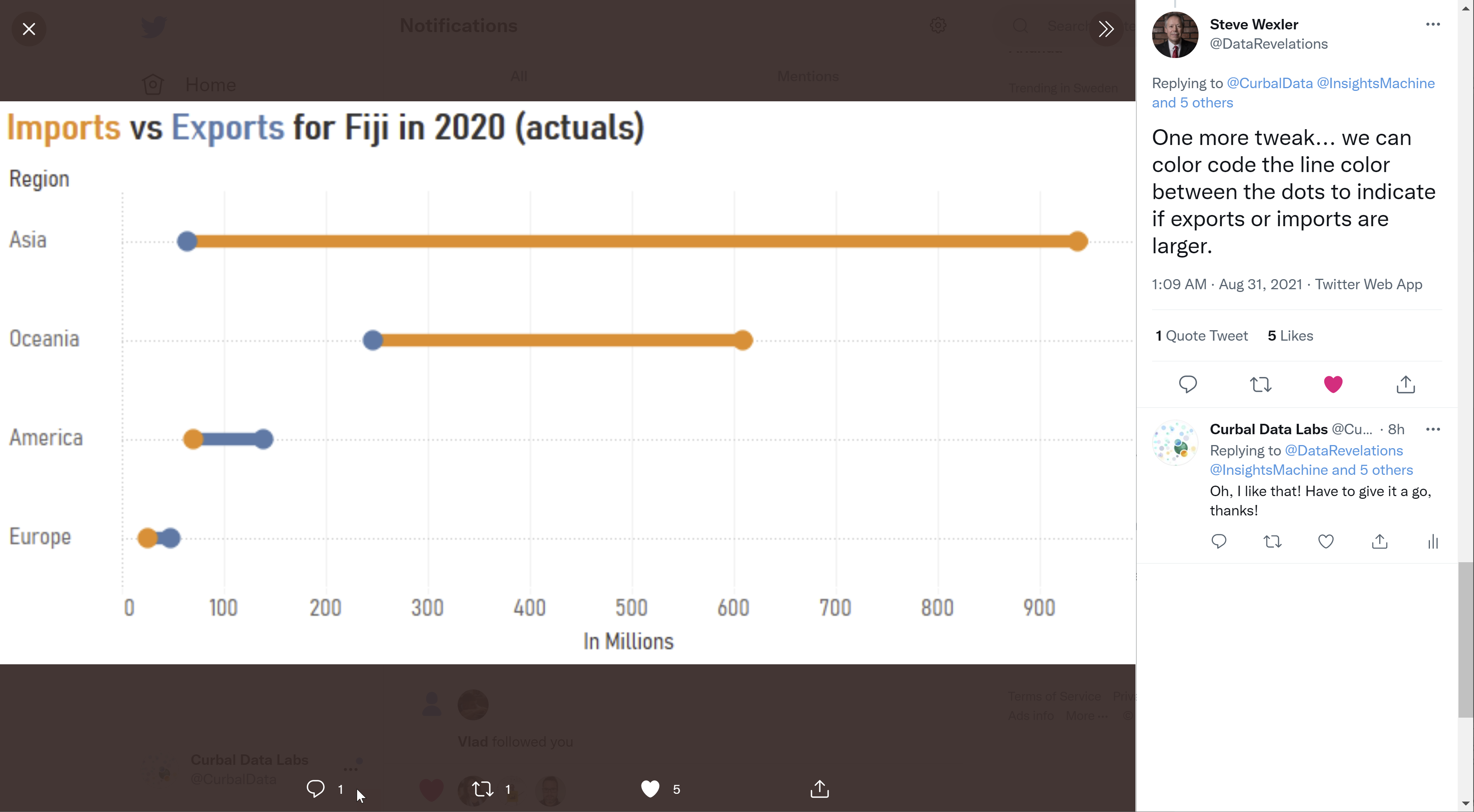The height and width of the screenshot is (812, 1474).
Task: Toggle like on the bottom tweet heart
Action: (650, 790)
